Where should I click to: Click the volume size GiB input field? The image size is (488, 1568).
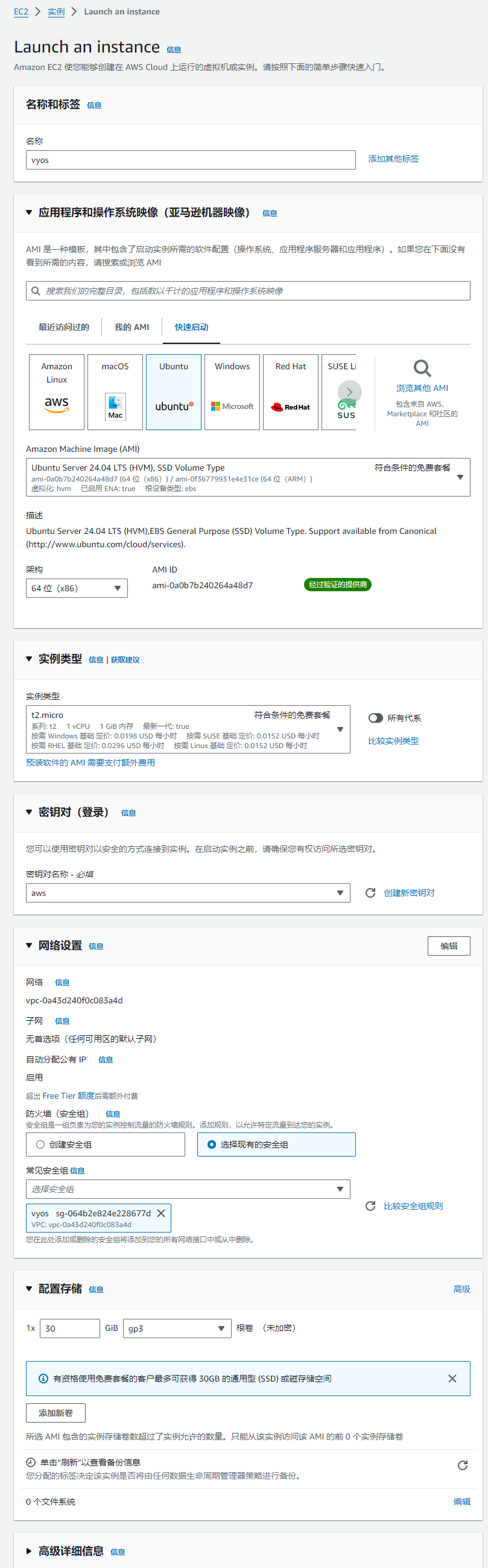(x=70, y=1328)
